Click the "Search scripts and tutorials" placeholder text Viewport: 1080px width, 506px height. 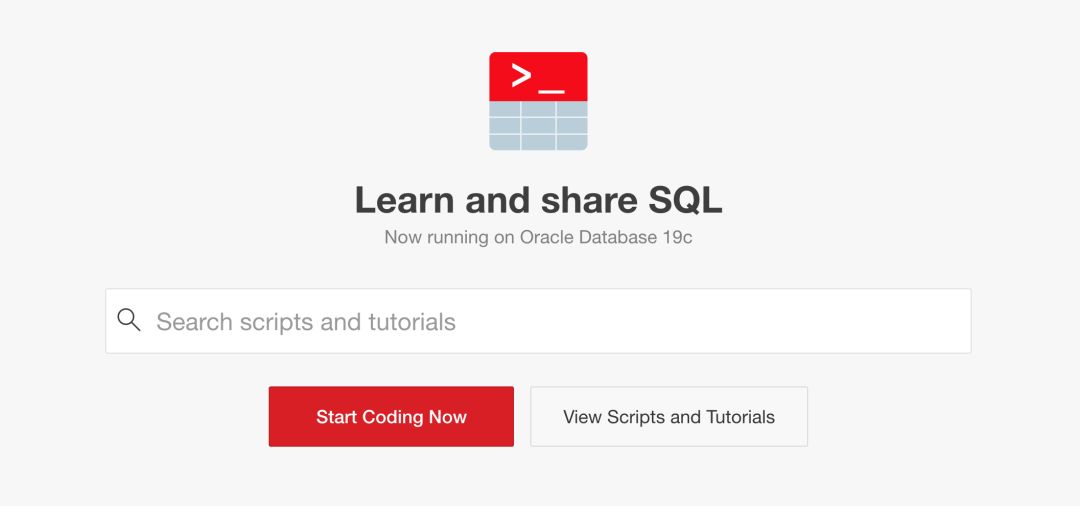[x=306, y=322]
